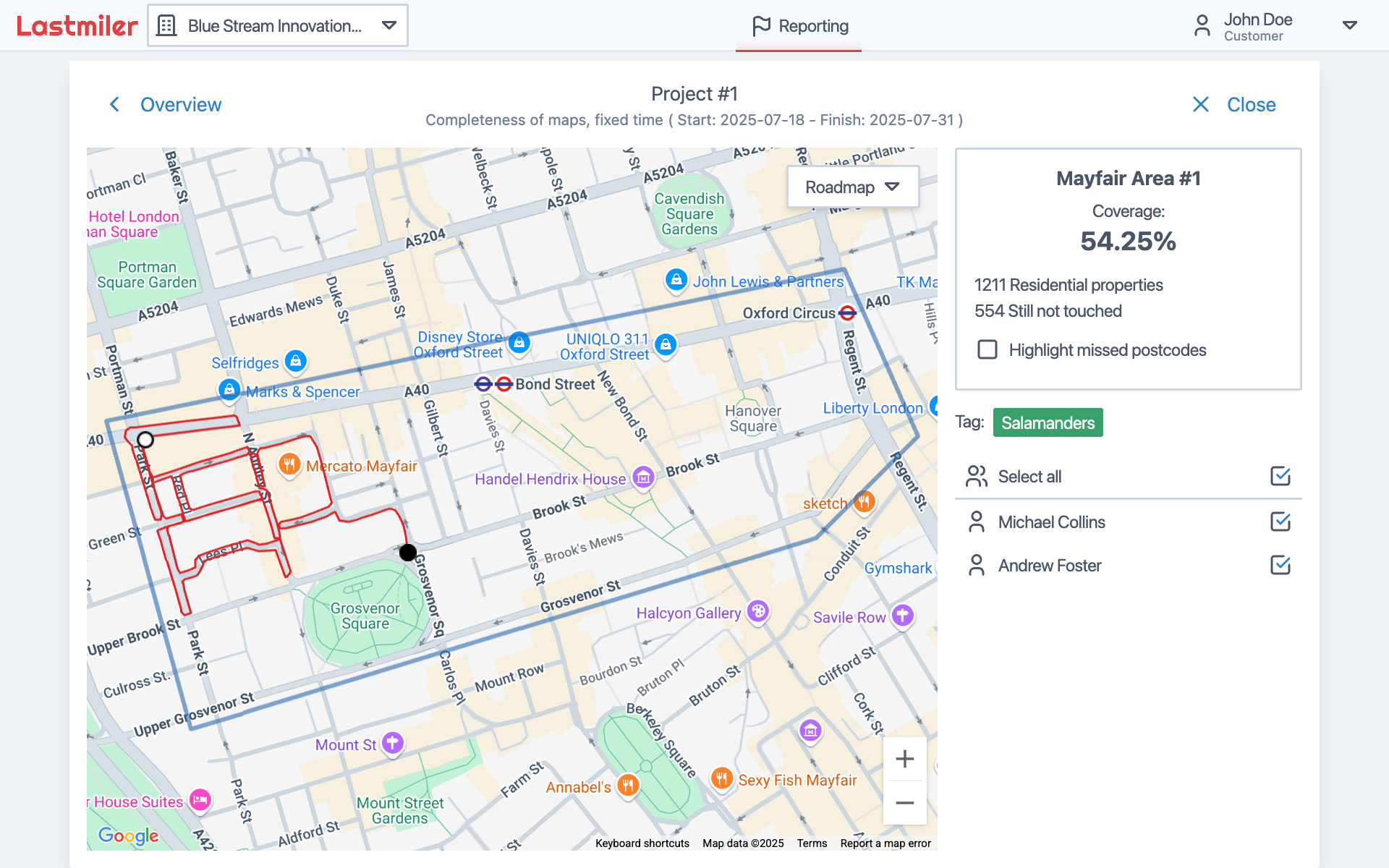Click the X close icon
Screen dimensions: 1389x868
click(x=1201, y=104)
